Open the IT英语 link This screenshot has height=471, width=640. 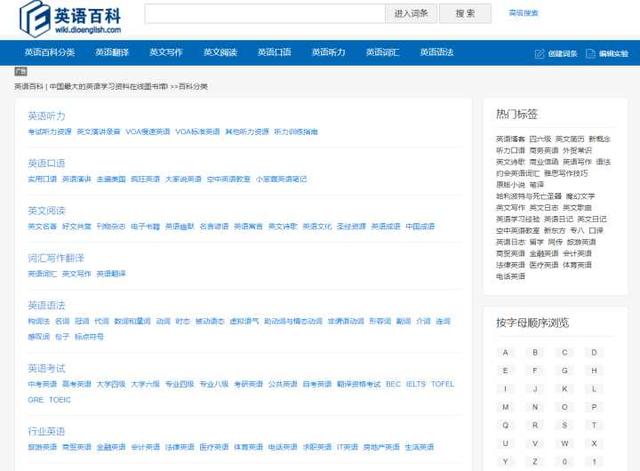click(347, 447)
